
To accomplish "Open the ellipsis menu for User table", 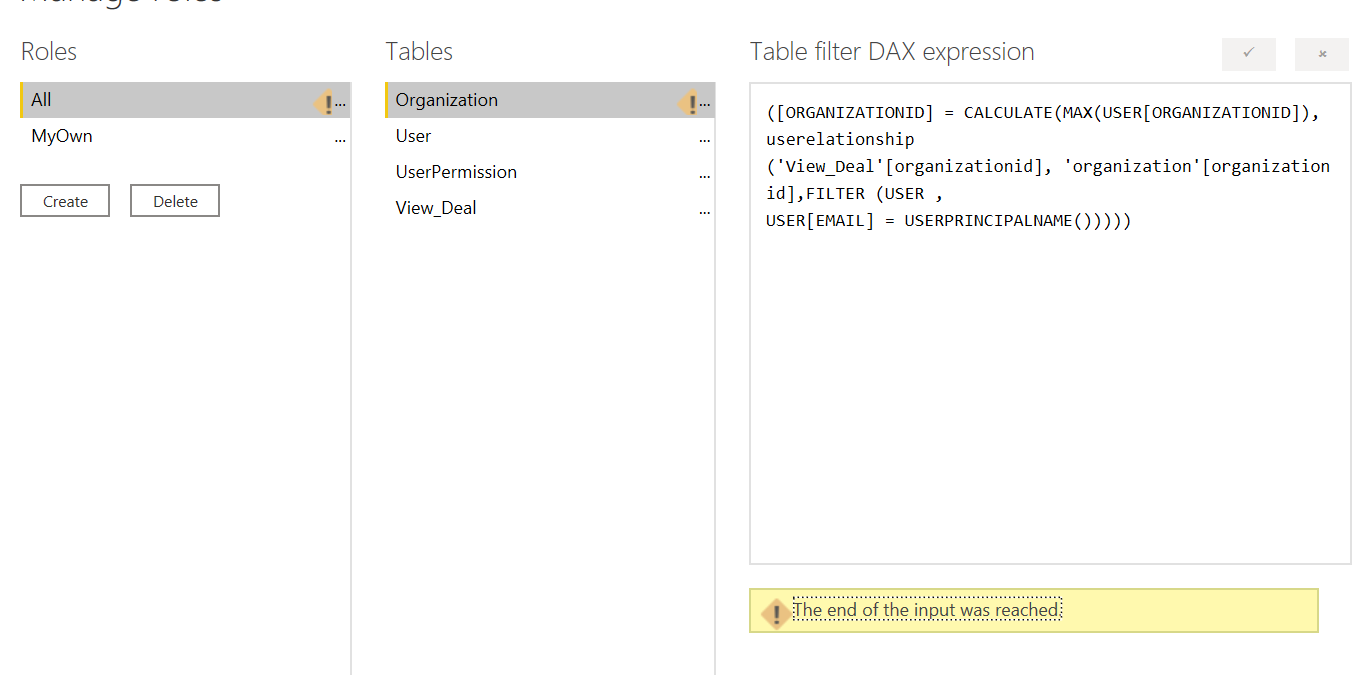I will (705, 140).
